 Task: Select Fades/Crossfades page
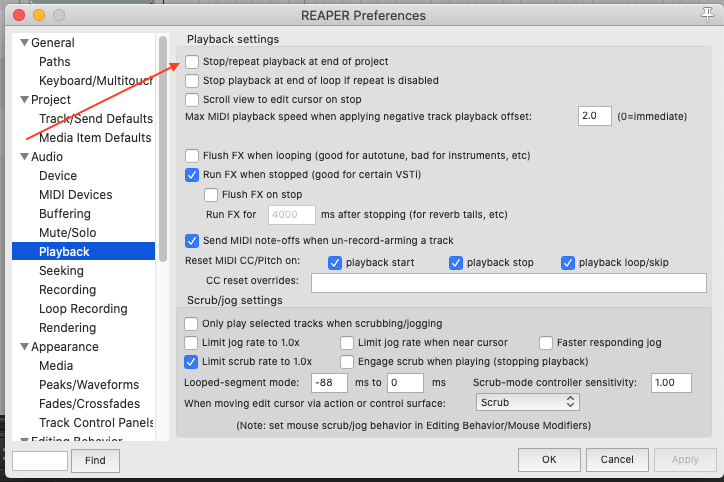tap(89, 404)
